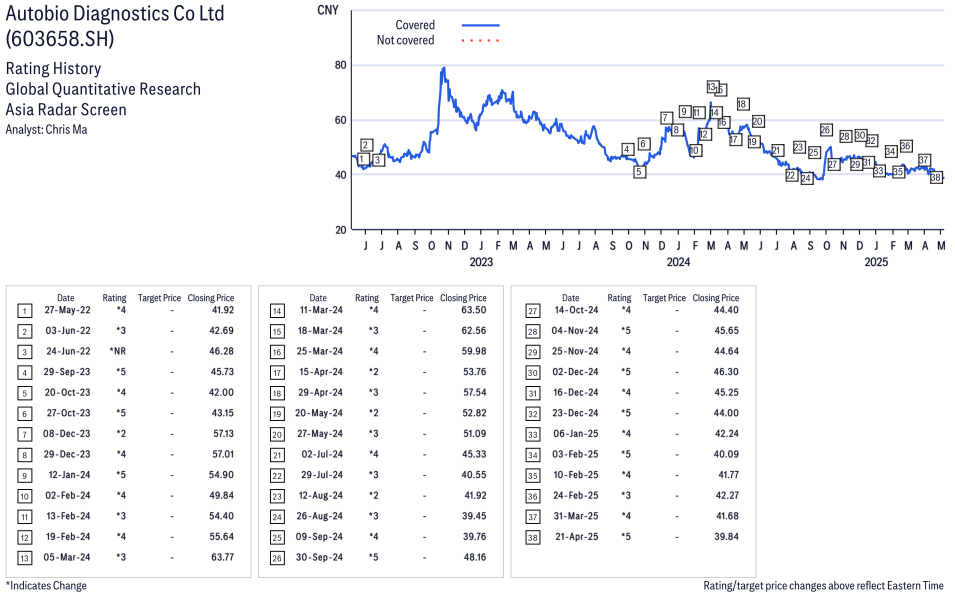
Task: Click the Global Quantitative Research line
Action: click(x=103, y=89)
